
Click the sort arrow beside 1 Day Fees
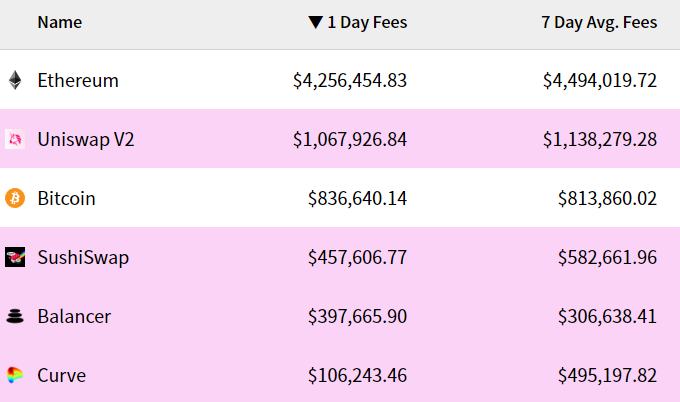[x=315, y=22]
